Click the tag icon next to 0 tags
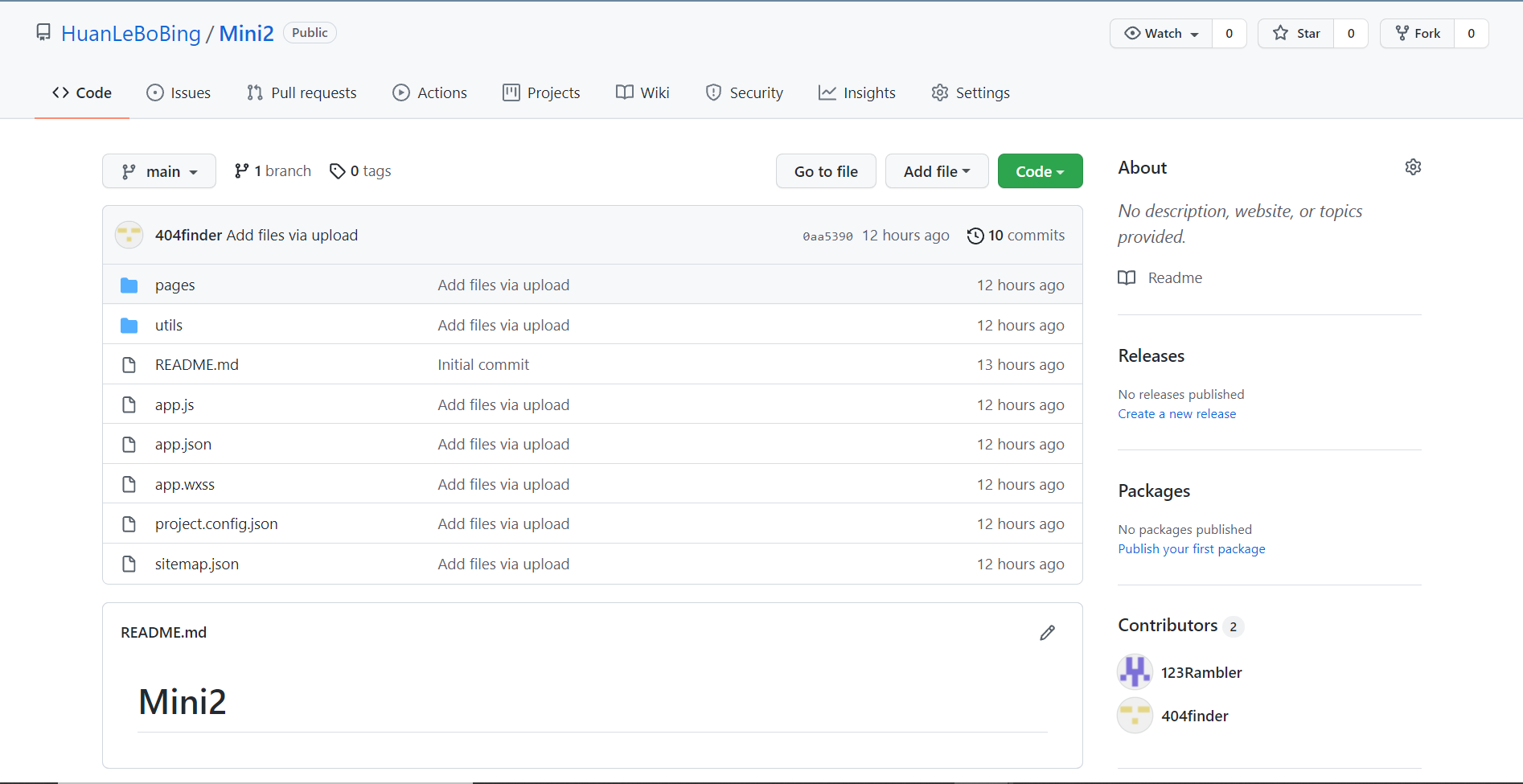This screenshot has width=1523, height=784. click(x=337, y=171)
